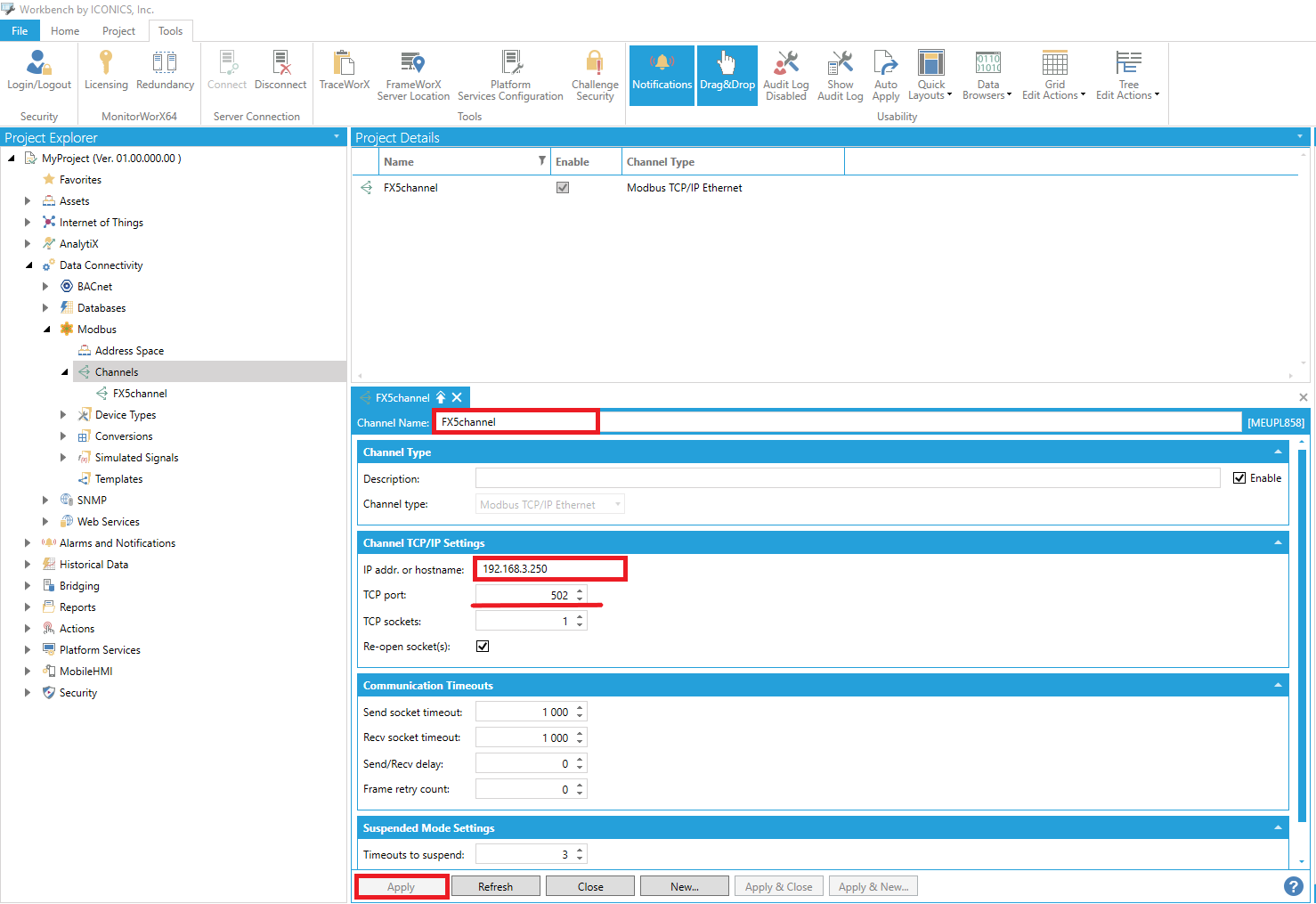The height and width of the screenshot is (904, 1316).
Task: Toggle Enable checkbox in FX5channel grid row
Action: point(563,188)
